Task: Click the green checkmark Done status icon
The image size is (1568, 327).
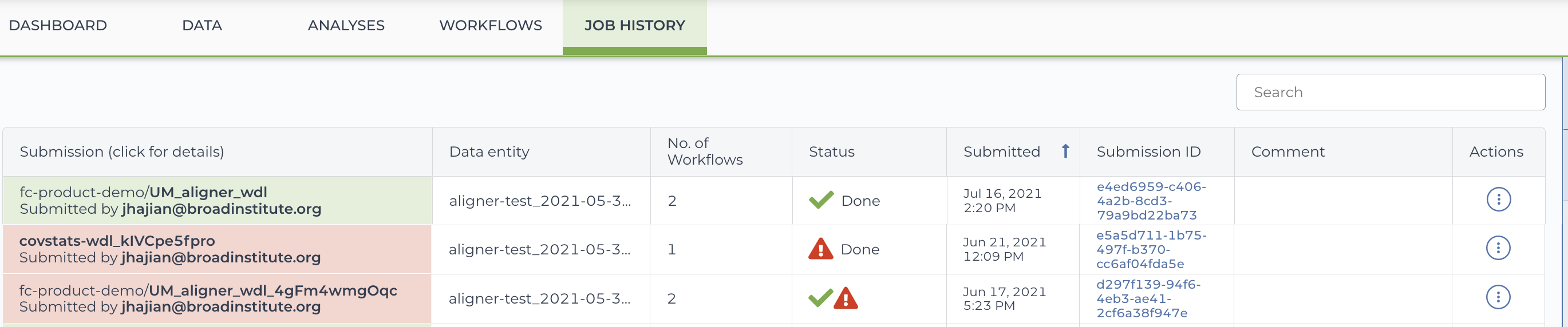Action: [x=820, y=200]
